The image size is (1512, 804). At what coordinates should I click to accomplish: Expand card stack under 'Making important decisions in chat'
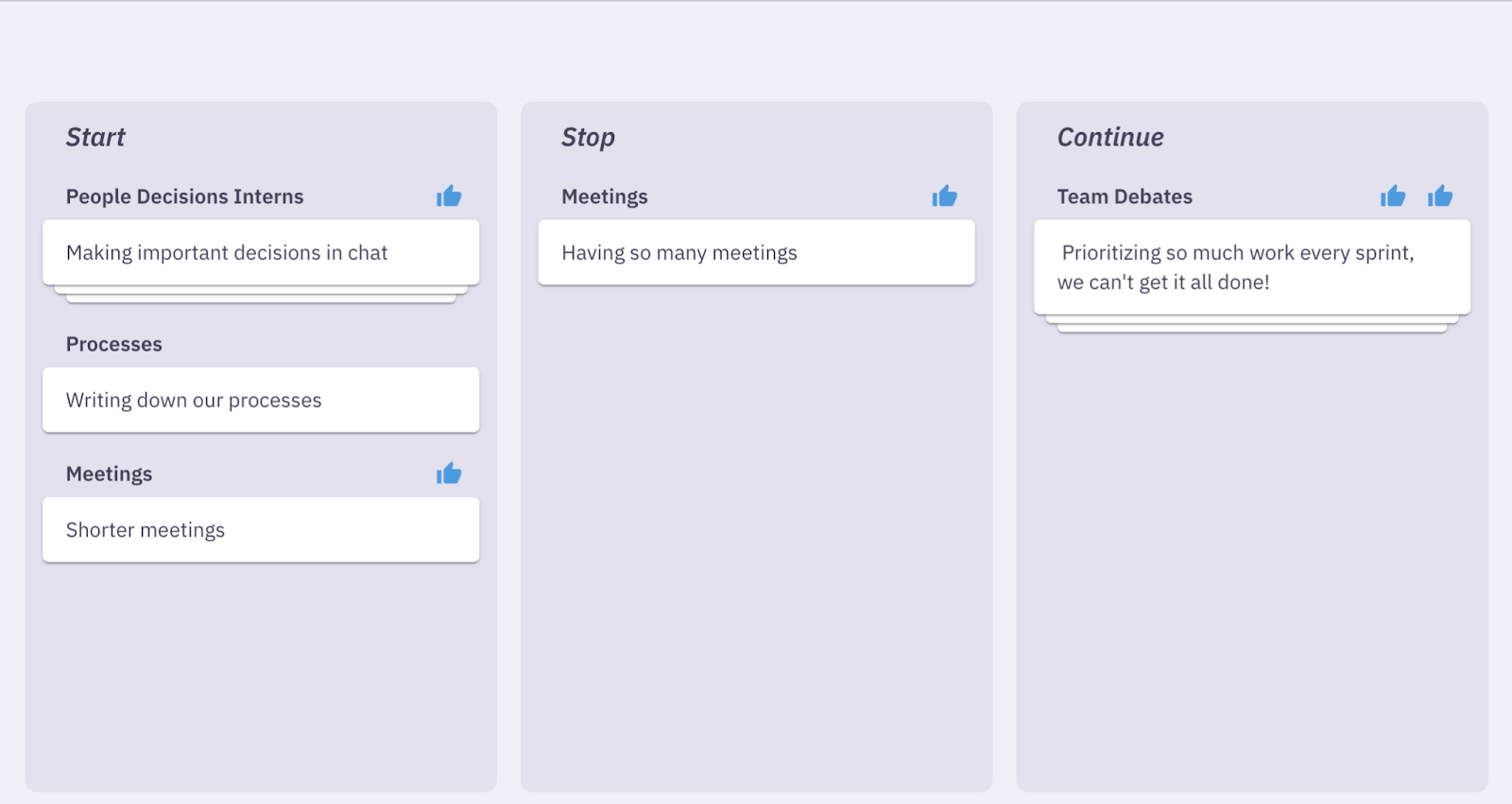[261, 296]
